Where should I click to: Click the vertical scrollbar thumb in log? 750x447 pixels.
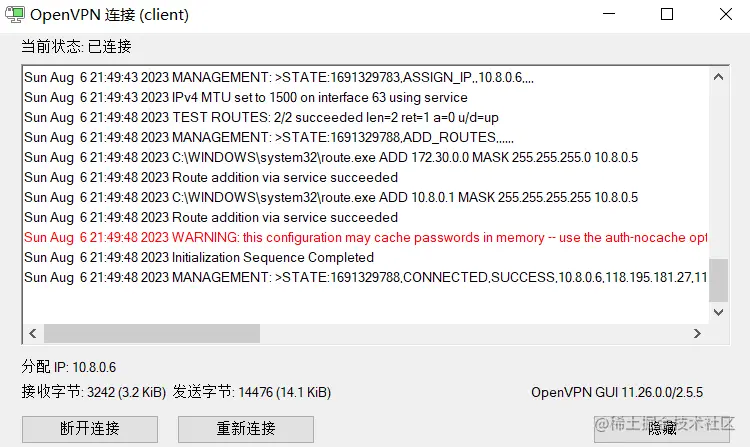tap(718, 280)
